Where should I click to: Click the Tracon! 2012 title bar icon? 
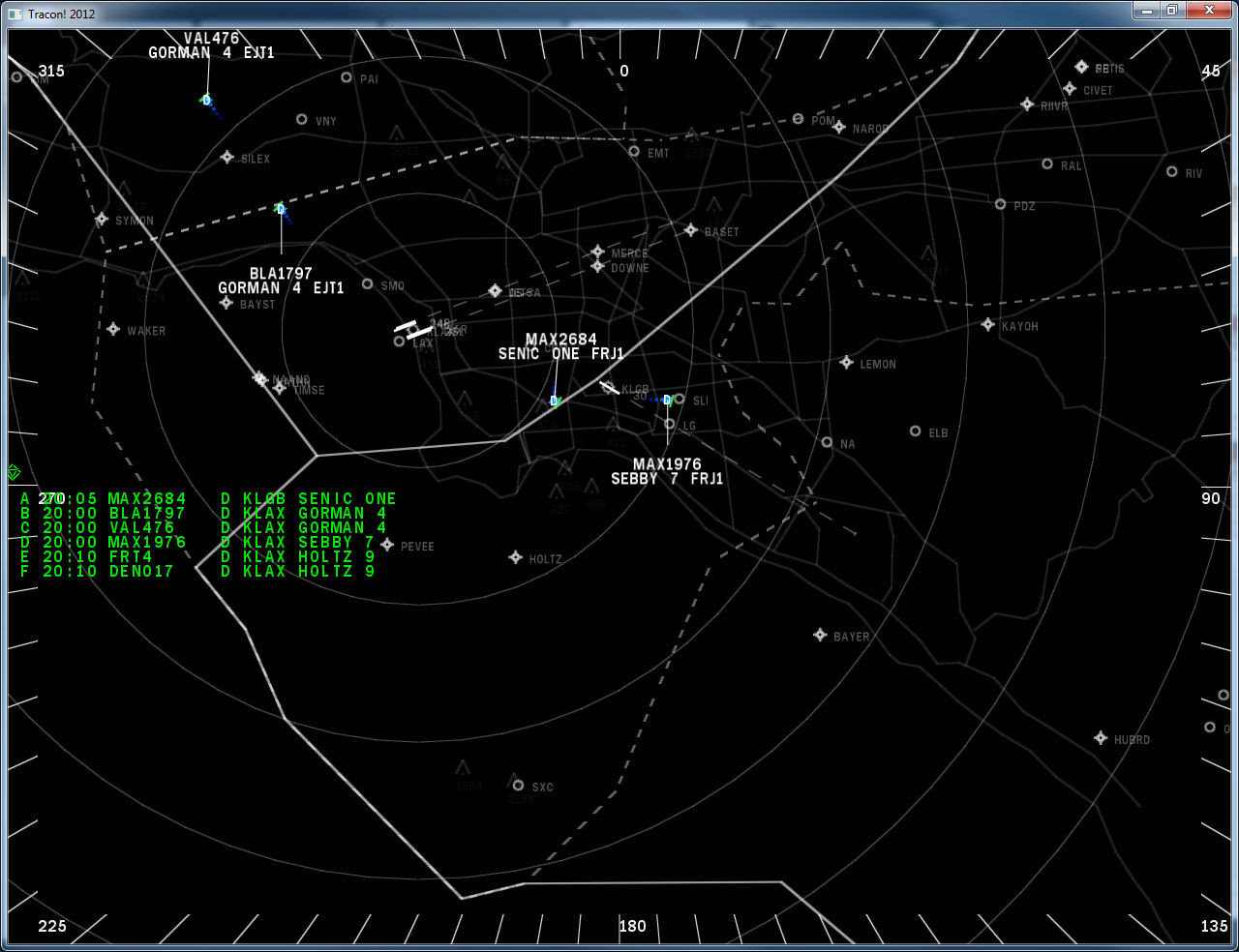(x=15, y=14)
